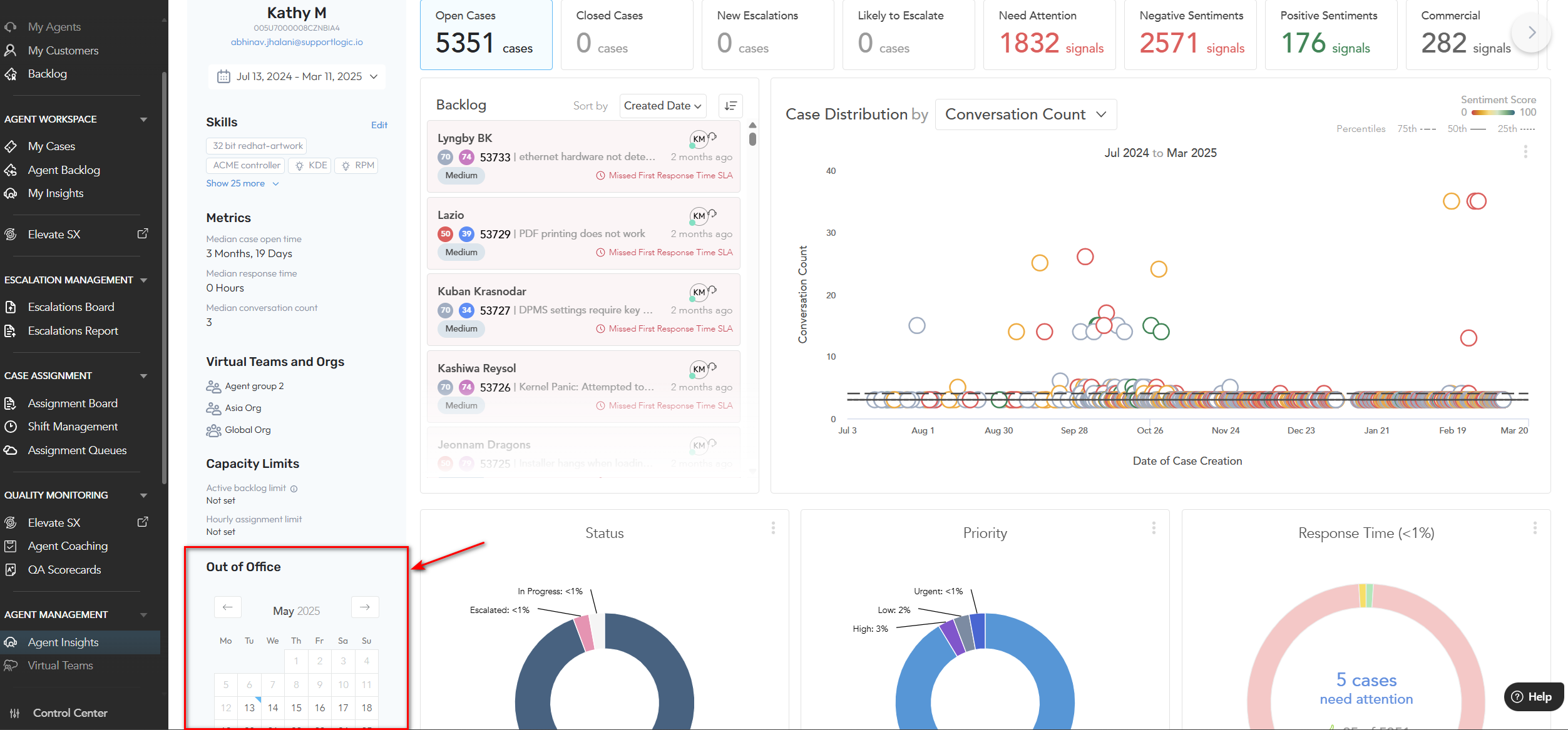Screen dimensions: 1568x730
Task: Click the backlog sort order icon
Action: (730, 106)
